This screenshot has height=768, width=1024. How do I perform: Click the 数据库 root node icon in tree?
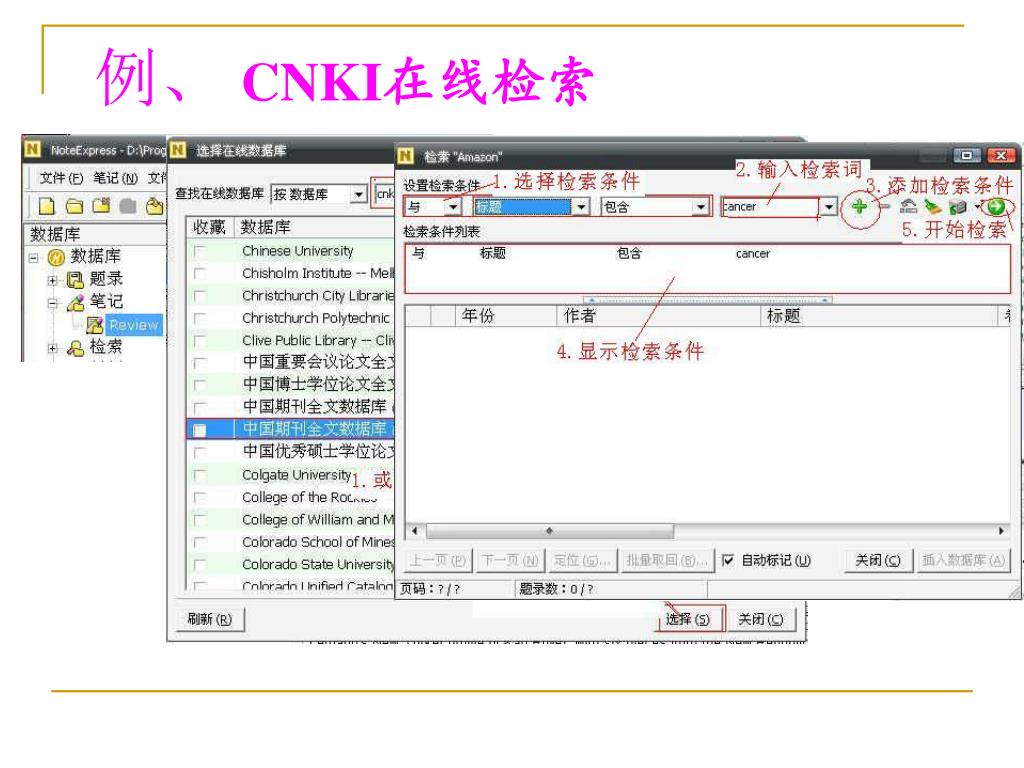tap(56, 257)
